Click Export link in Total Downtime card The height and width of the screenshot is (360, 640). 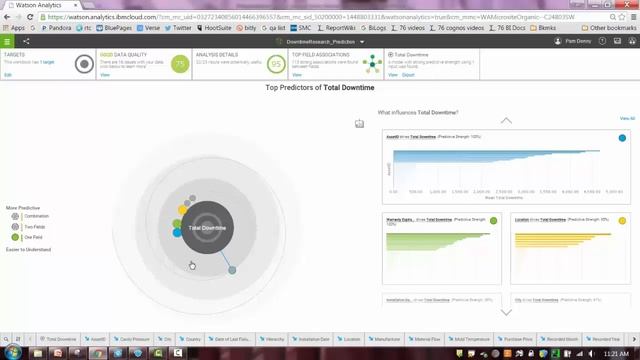coord(408,75)
